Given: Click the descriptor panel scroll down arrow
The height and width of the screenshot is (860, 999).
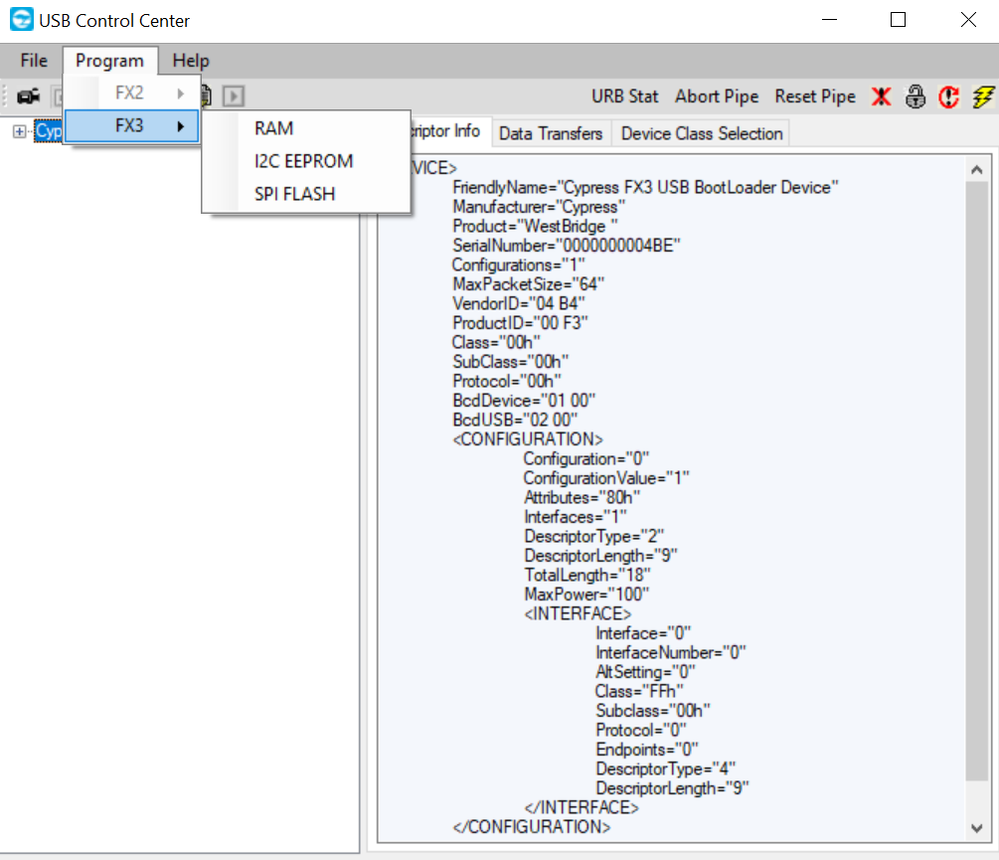Looking at the screenshot, I should (977, 827).
